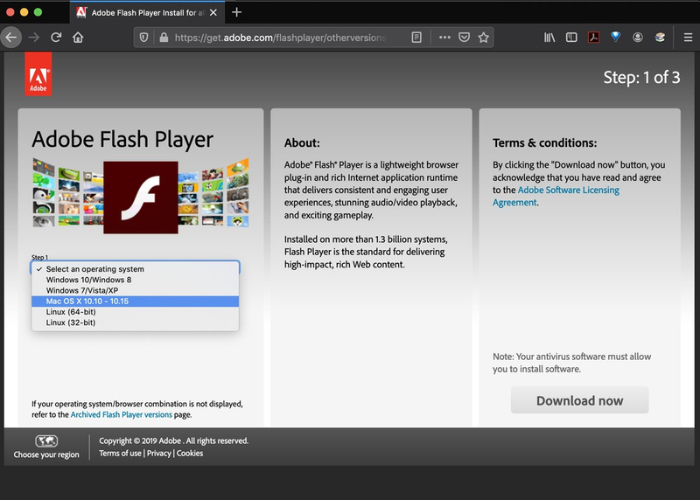This screenshot has height=500, width=700.
Task: Open the Cookies link in footer
Action: (x=190, y=453)
